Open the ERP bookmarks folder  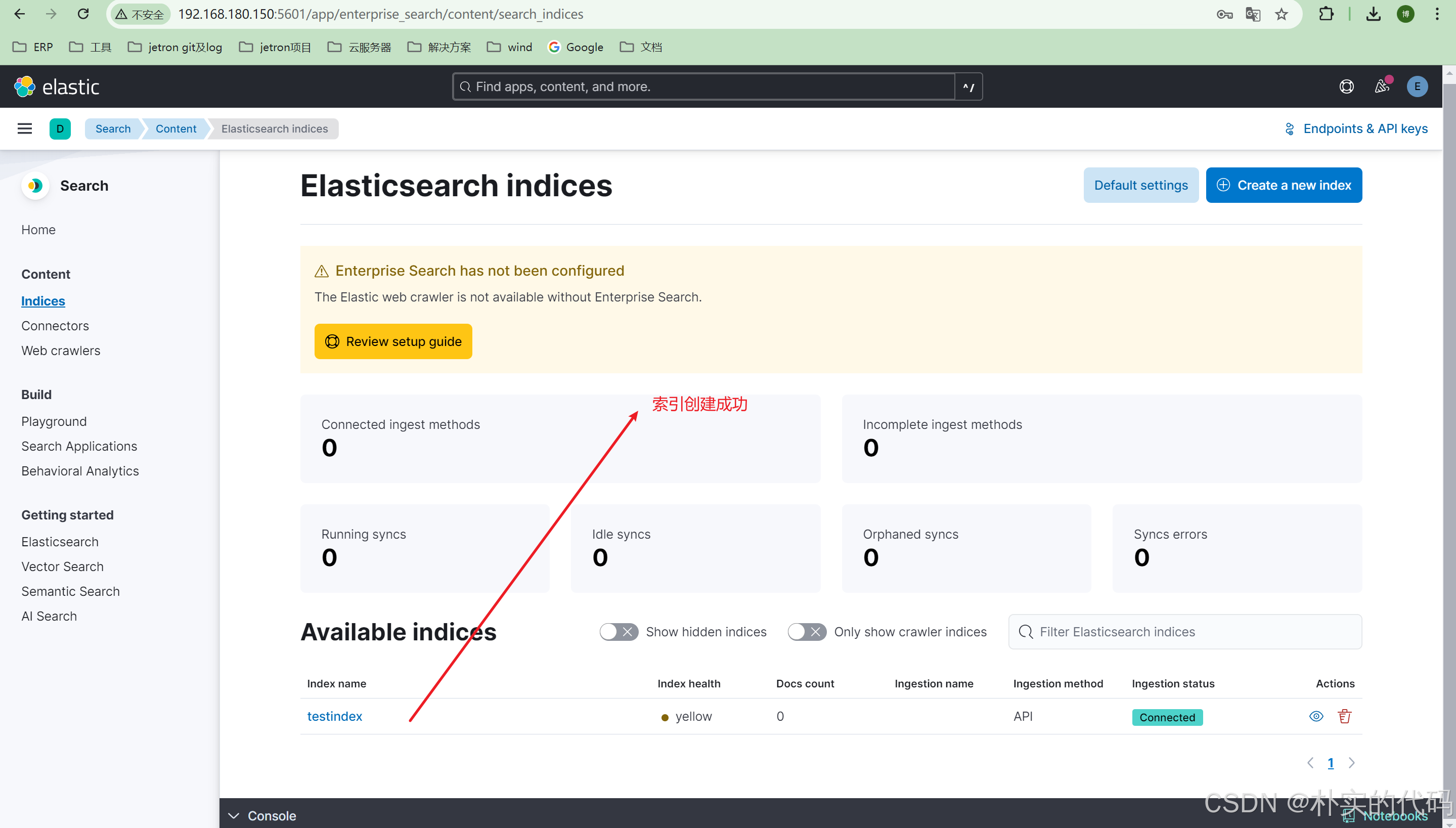coord(33,47)
